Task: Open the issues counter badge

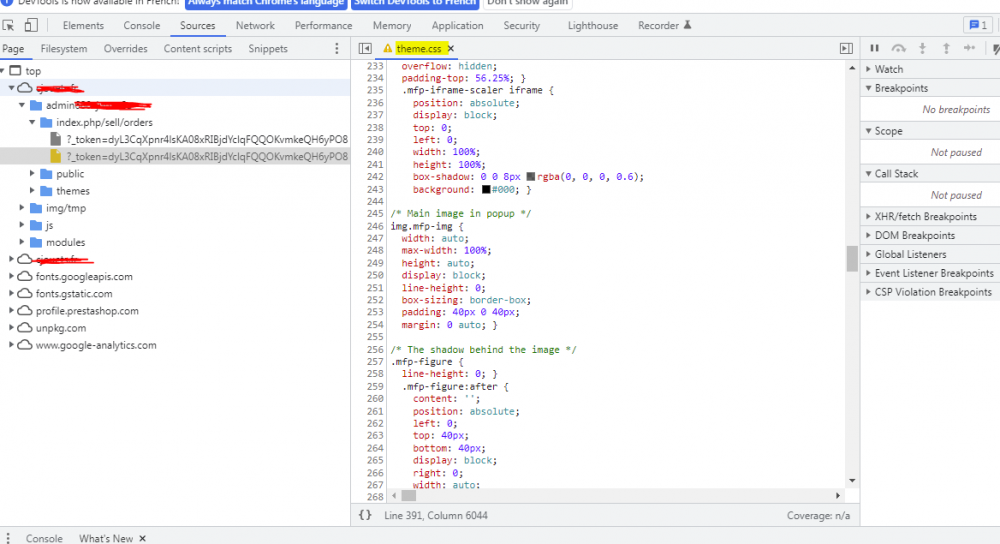Action: pos(976,26)
